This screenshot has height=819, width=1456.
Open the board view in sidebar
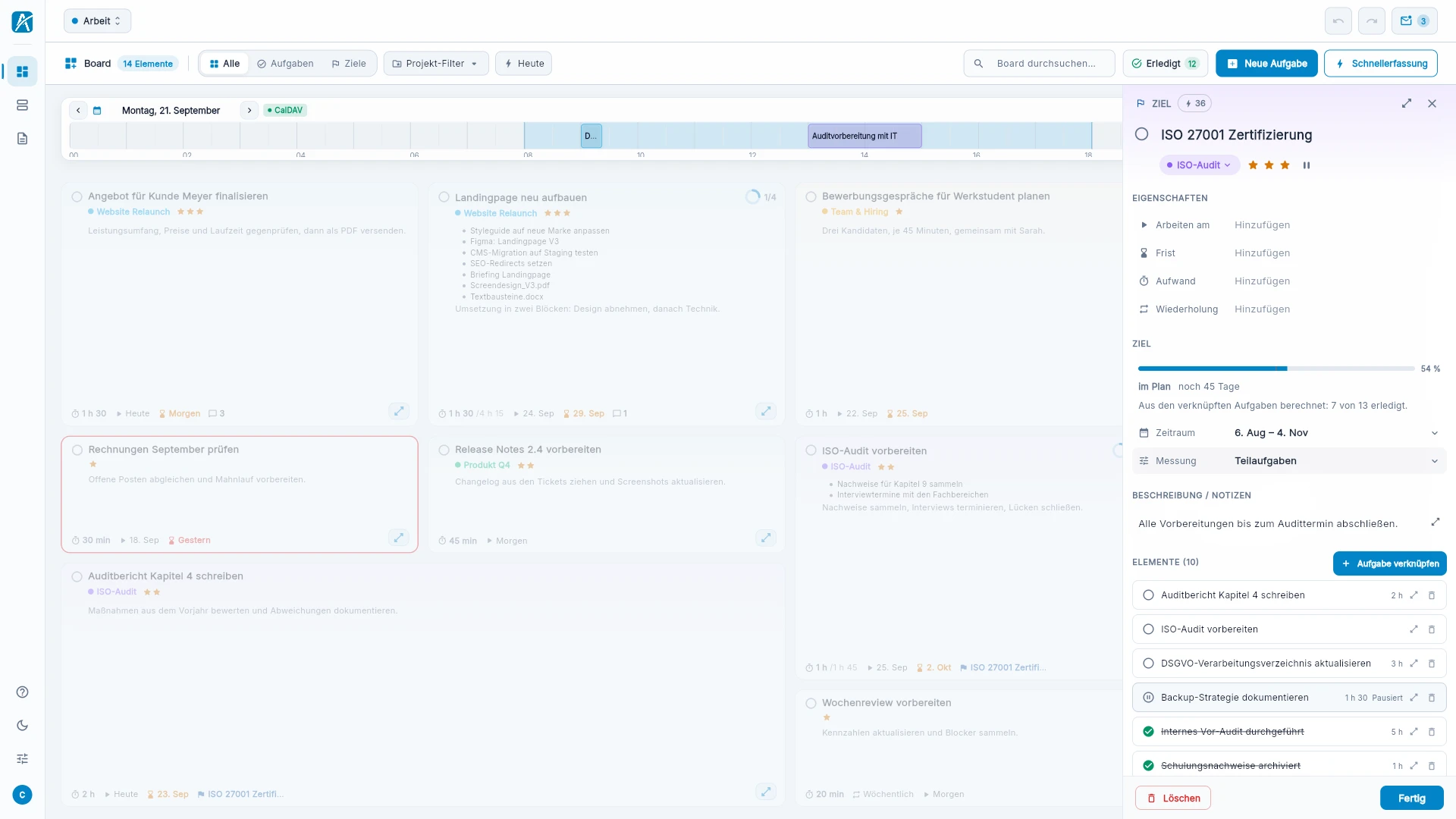tap(22, 71)
